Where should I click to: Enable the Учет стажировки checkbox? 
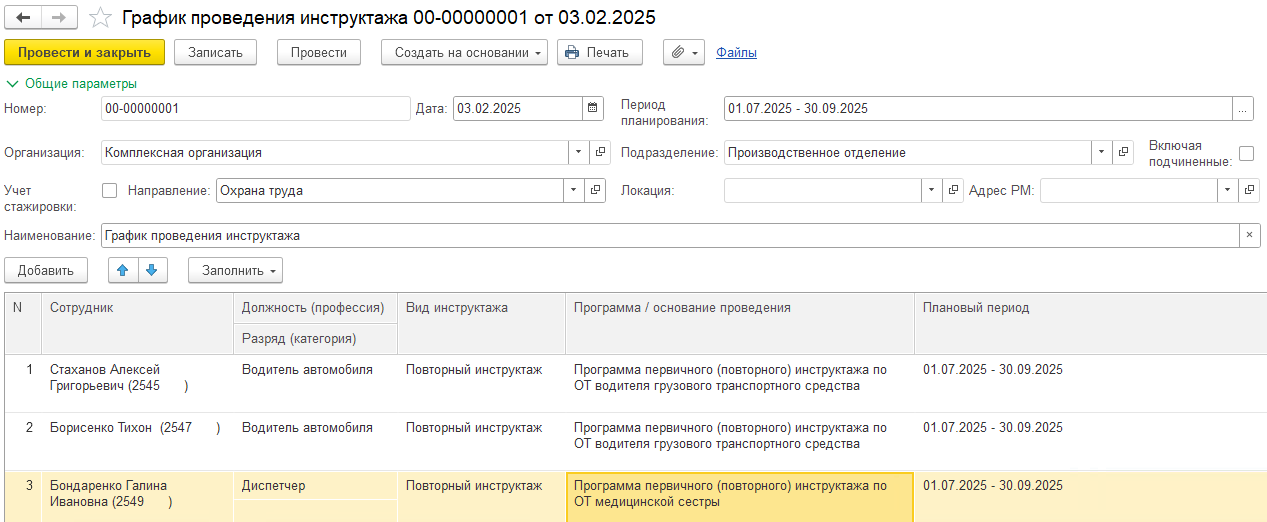pyautogui.click(x=110, y=190)
